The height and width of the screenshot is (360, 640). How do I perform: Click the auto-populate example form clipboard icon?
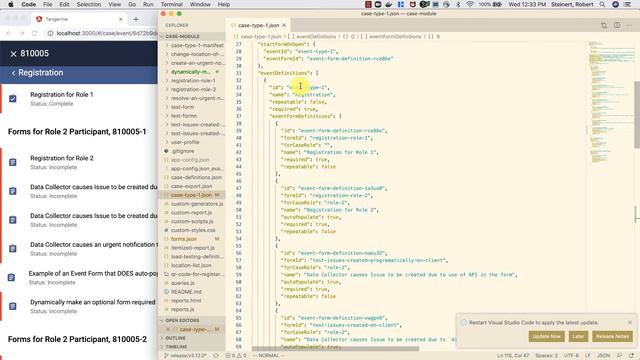coord(11,278)
